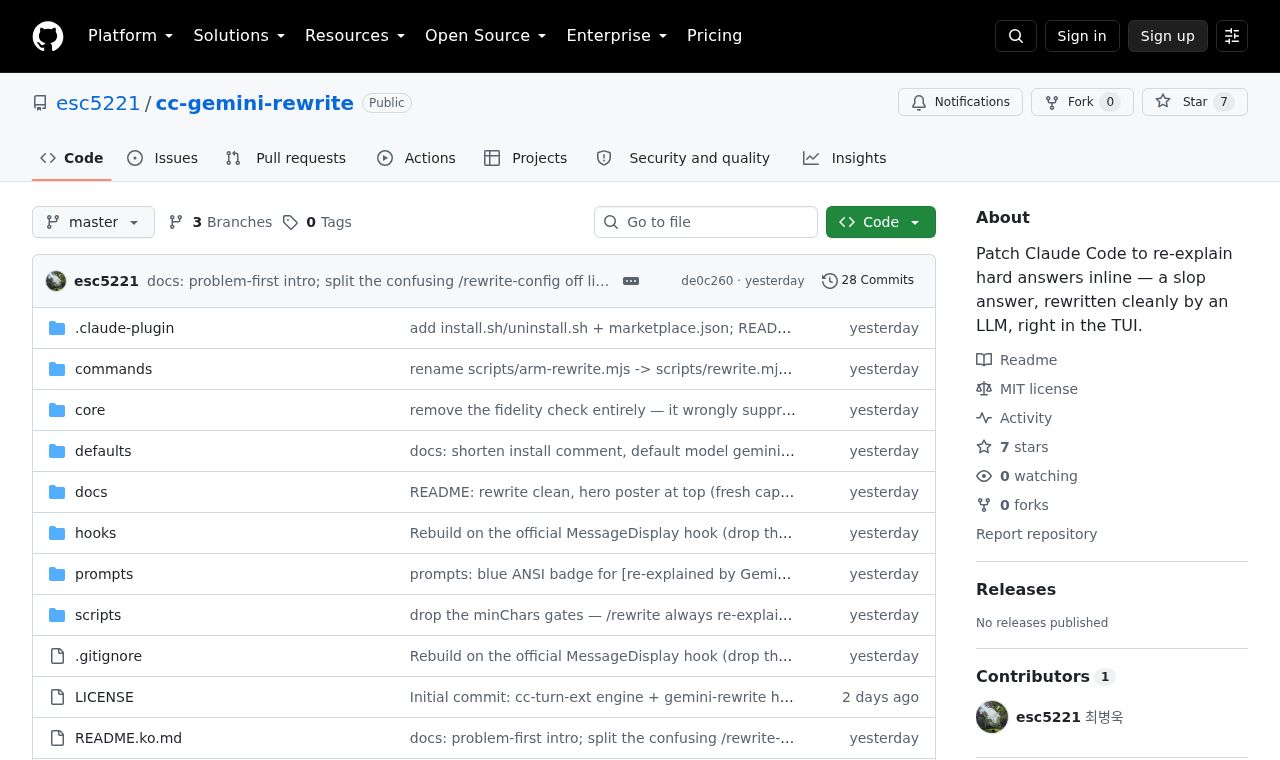Screen dimensions: 1280x760
Task: Open the Security and quality tab
Action: pyautogui.click(x=683, y=158)
